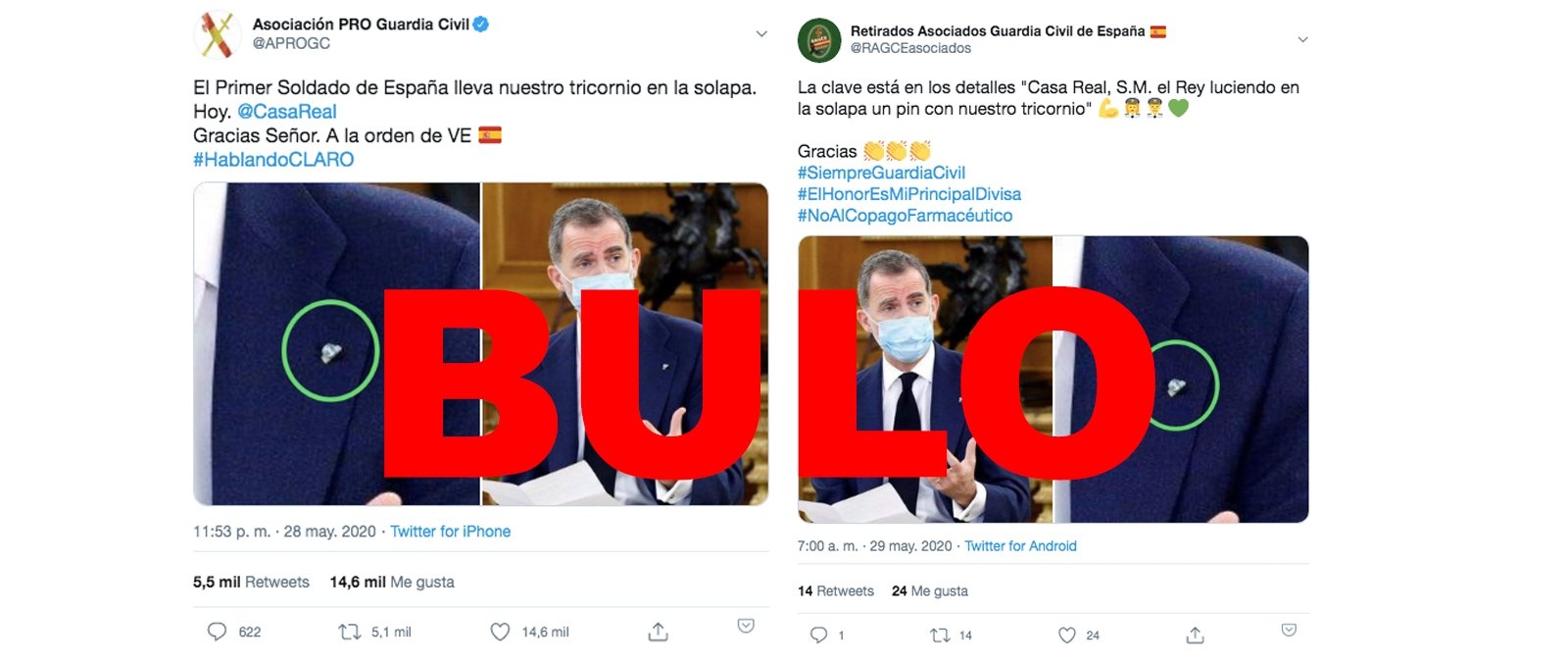The width and height of the screenshot is (1568, 662).
Task: Open the APROGC profile avatar
Action: pyautogui.click(x=217, y=34)
